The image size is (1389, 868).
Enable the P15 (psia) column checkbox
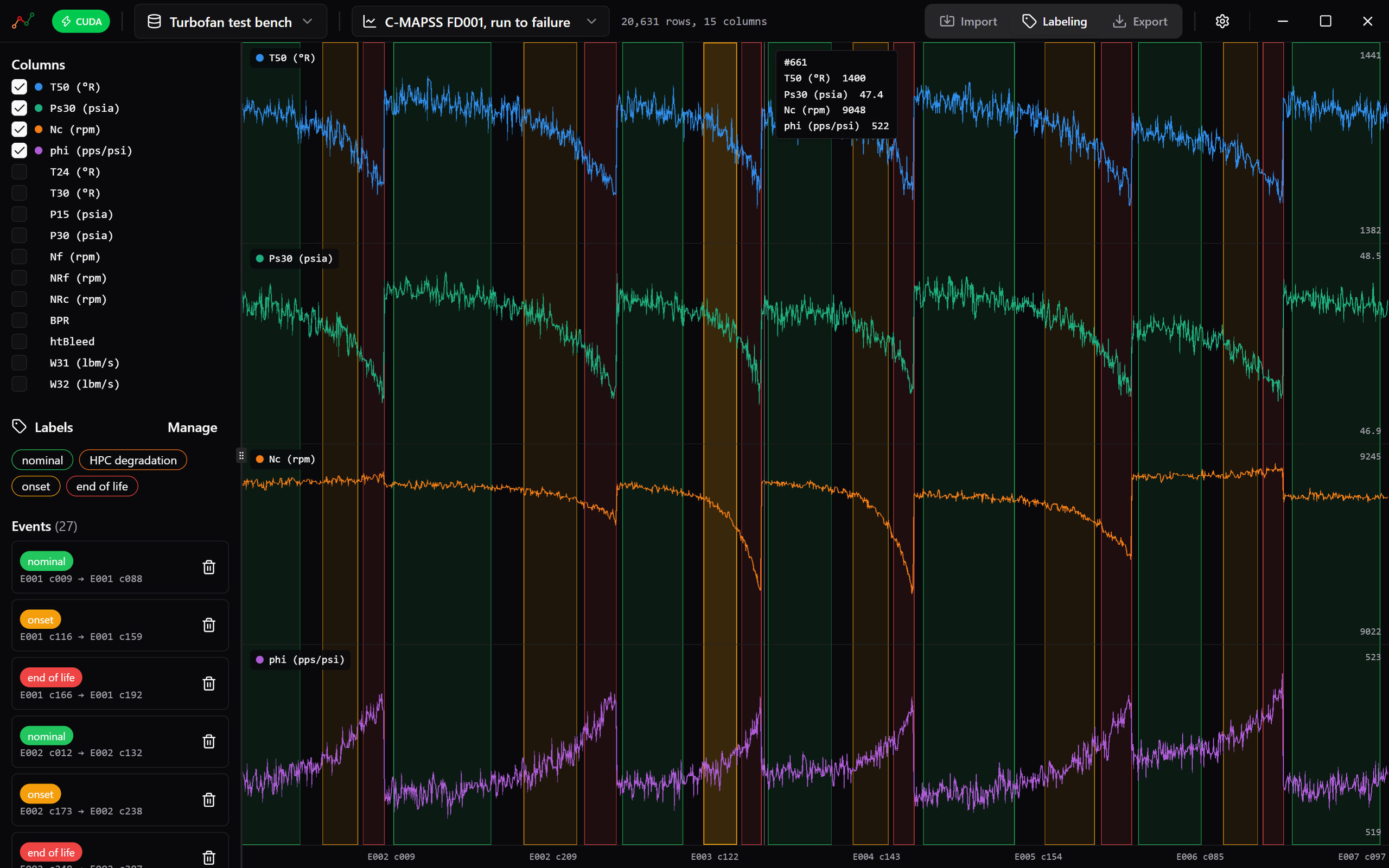(20, 214)
